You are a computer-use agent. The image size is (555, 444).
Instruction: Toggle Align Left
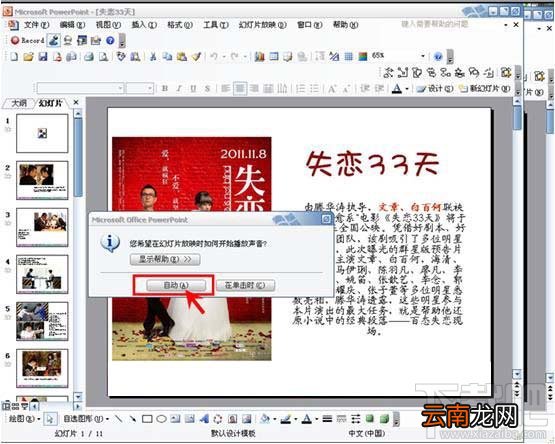(225, 89)
